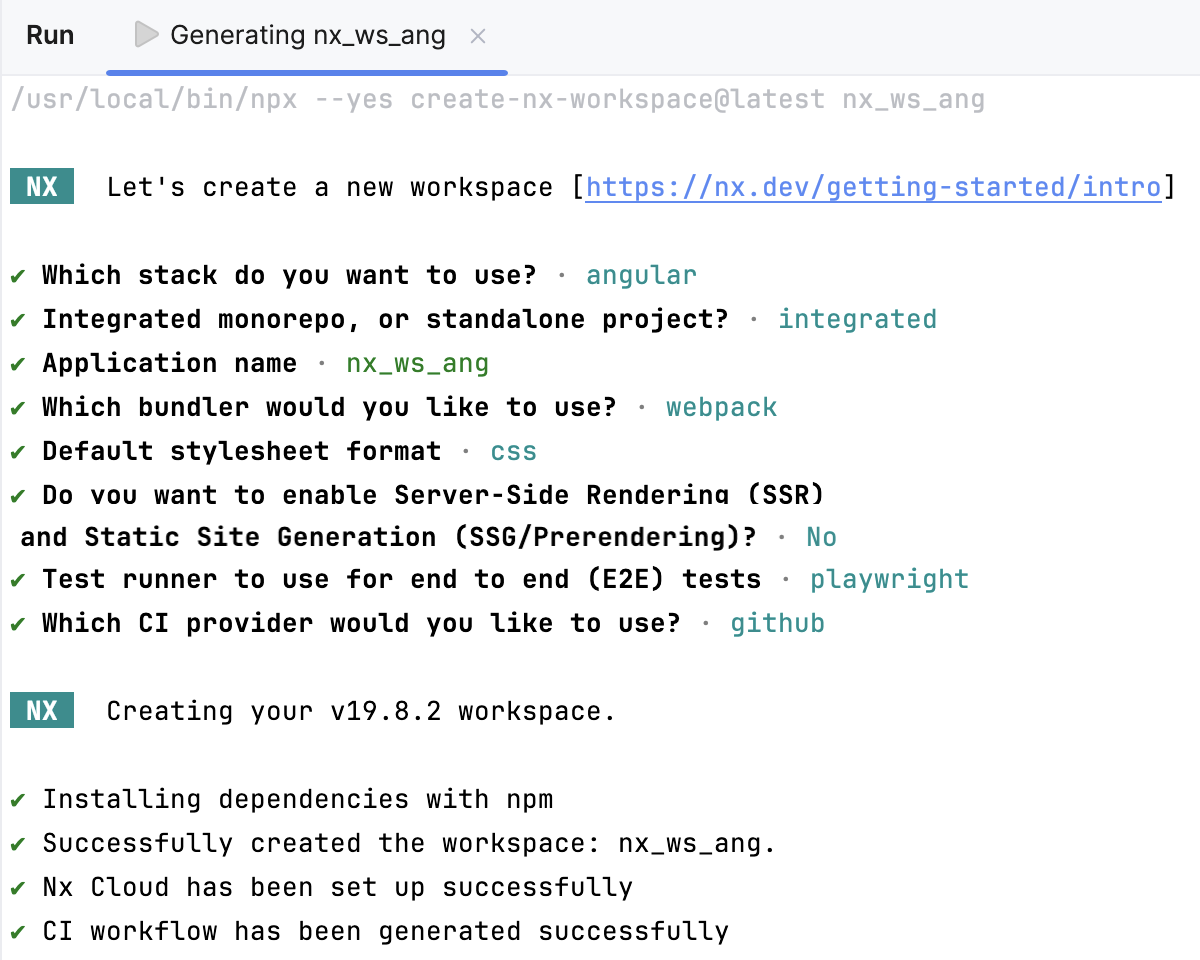
Task: Open the Run tool window label
Action: point(50,35)
